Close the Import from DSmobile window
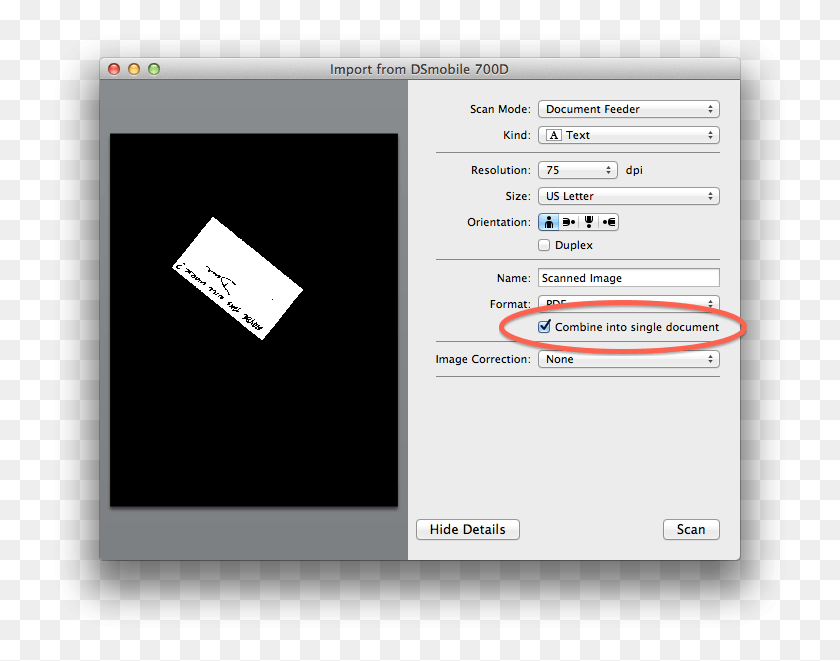840x661 pixels. [x=114, y=69]
